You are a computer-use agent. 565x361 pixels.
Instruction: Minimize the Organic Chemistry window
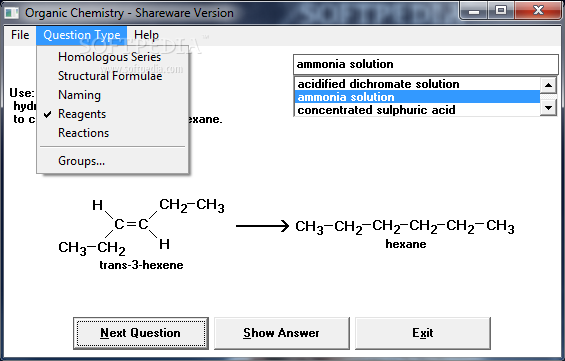[474, 11]
